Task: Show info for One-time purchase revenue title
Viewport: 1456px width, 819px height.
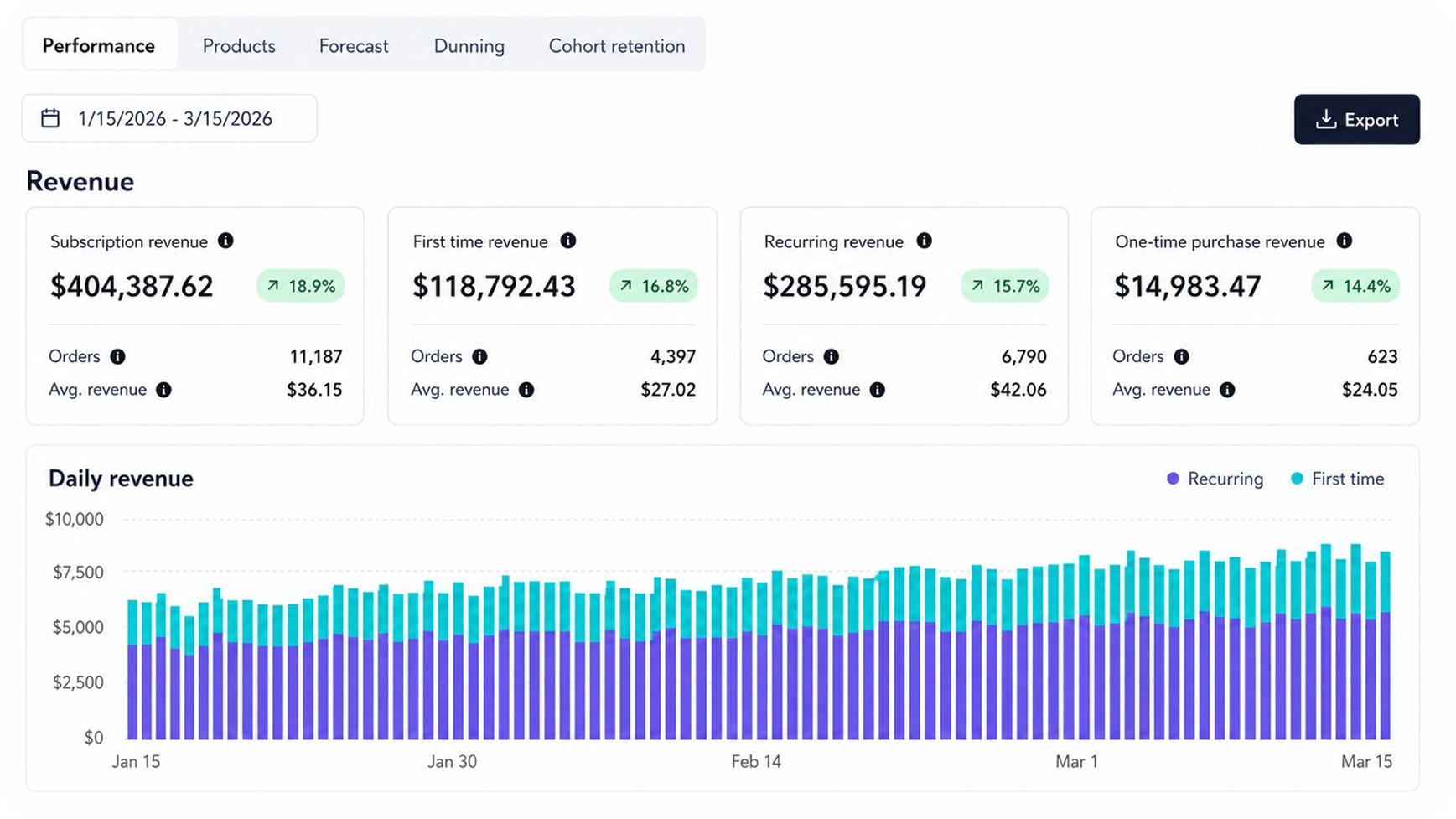Action: click(1345, 241)
